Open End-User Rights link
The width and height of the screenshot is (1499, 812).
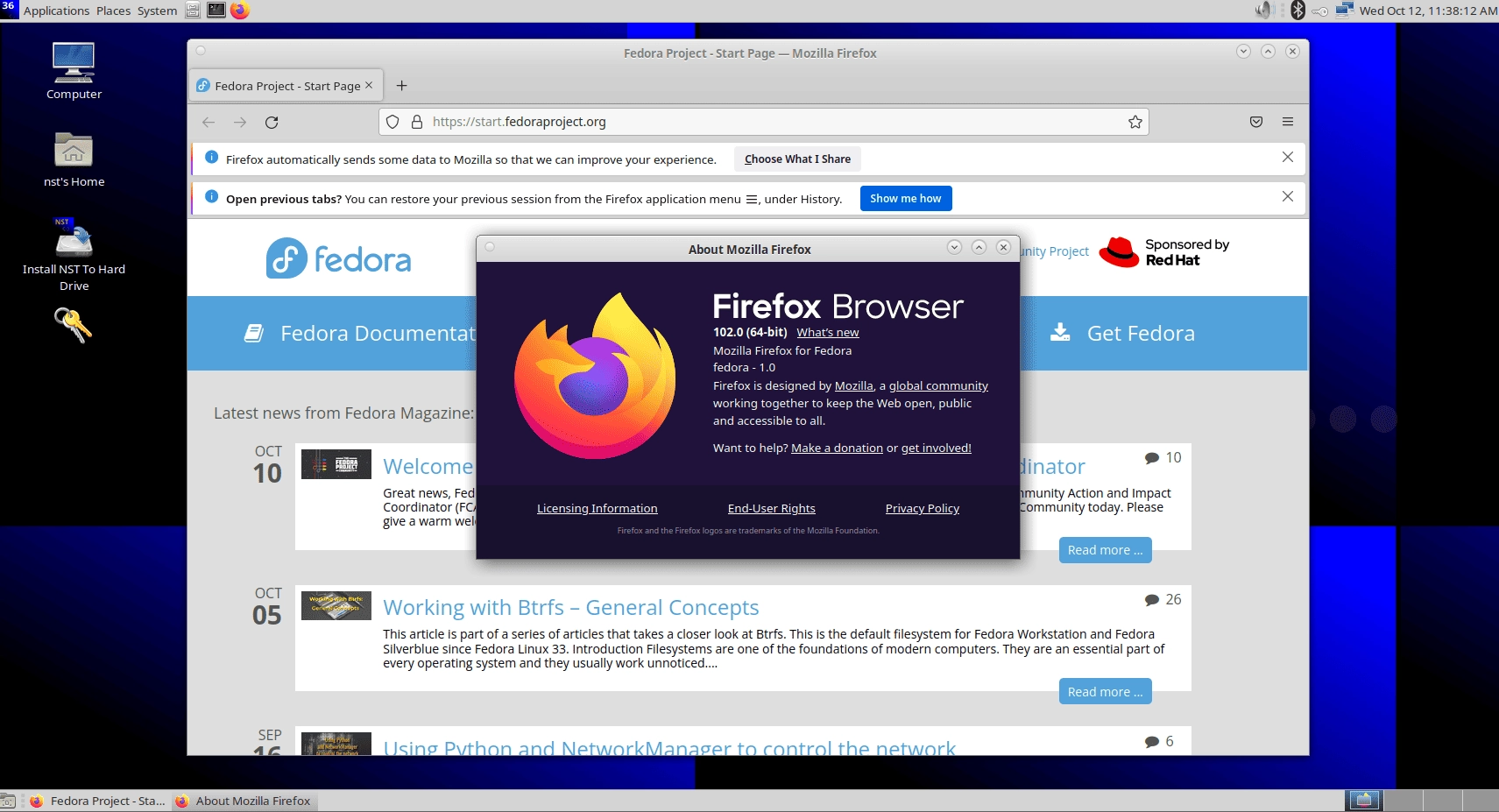click(x=771, y=508)
